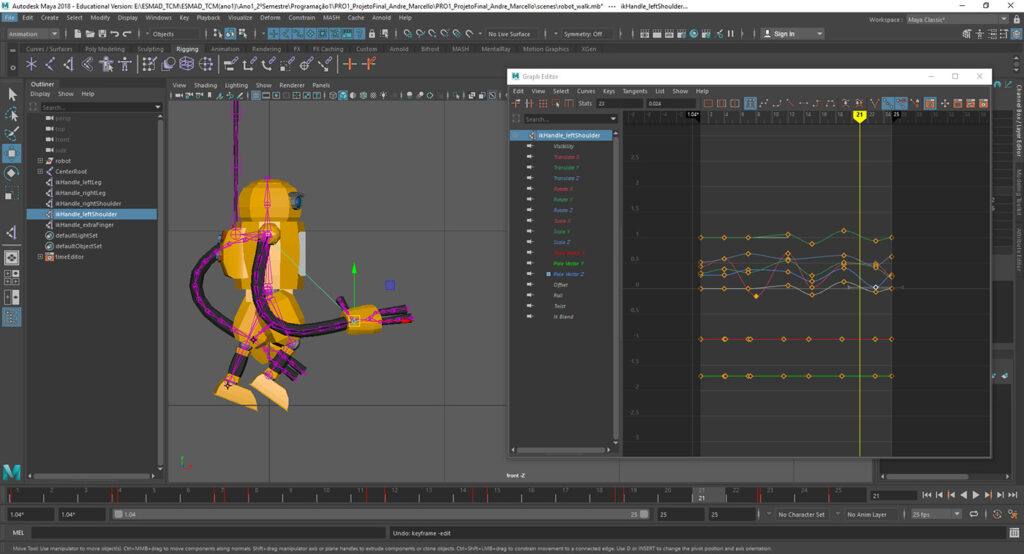Click the Go to start of playback range button
This screenshot has width=1024, height=554.
tap(927, 495)
